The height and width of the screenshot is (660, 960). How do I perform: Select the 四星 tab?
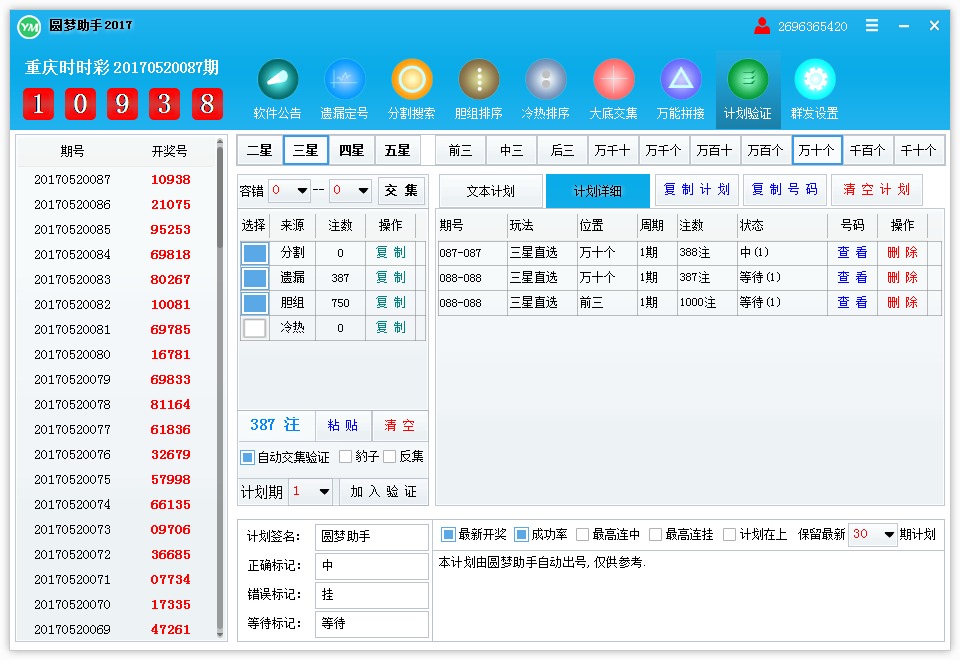[x=351, y=150]
